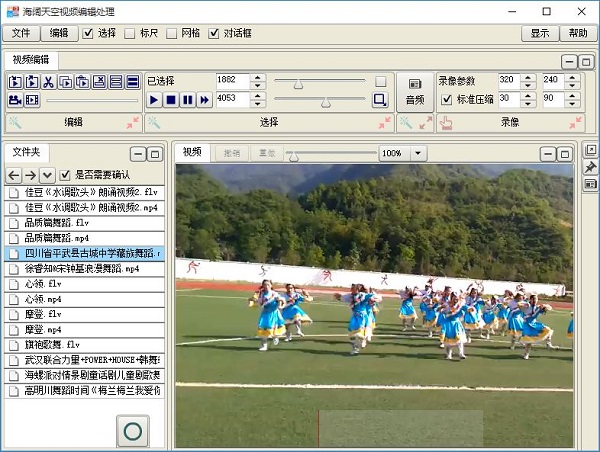Play the video
The width and height of the screenshot is (600, 452).
pyautogui.click(x=154, y=100)
